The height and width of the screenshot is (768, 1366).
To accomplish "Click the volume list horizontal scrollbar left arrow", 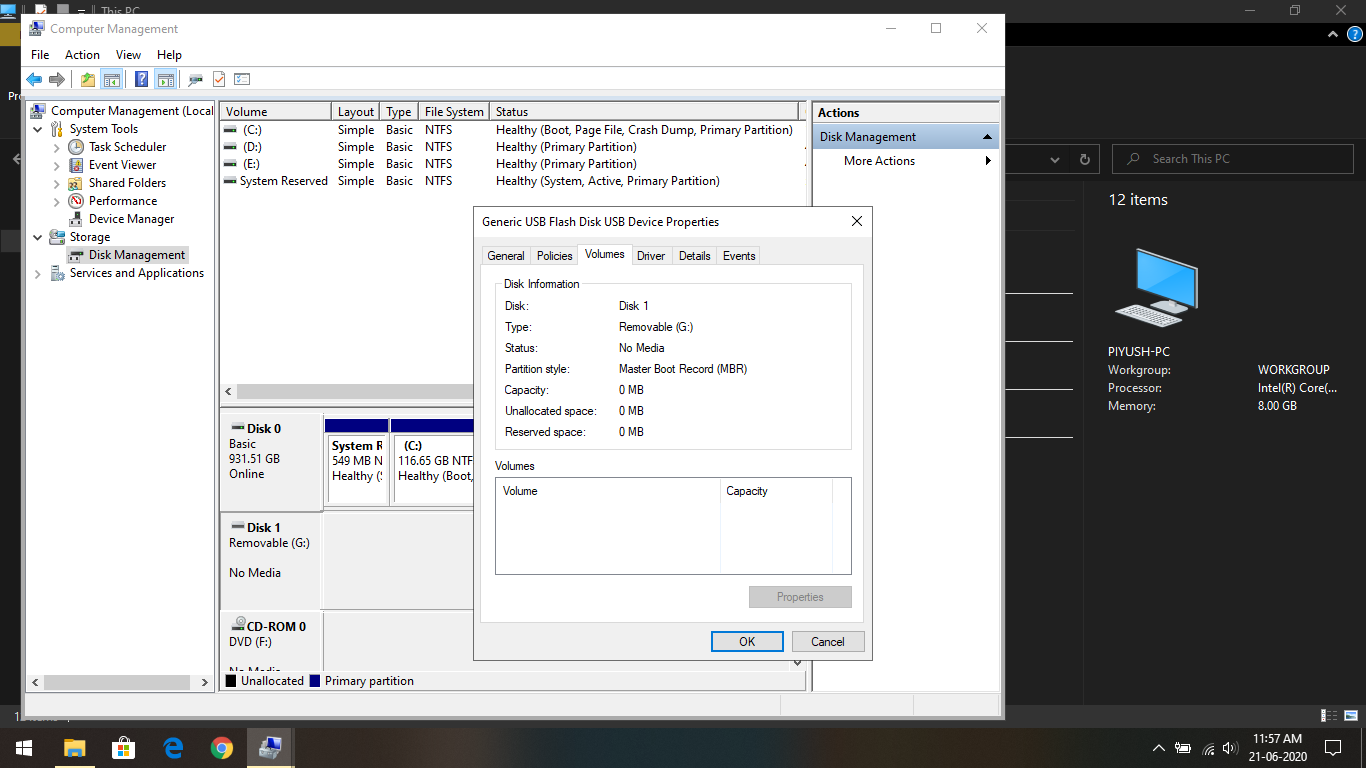I will click(228, 392).
